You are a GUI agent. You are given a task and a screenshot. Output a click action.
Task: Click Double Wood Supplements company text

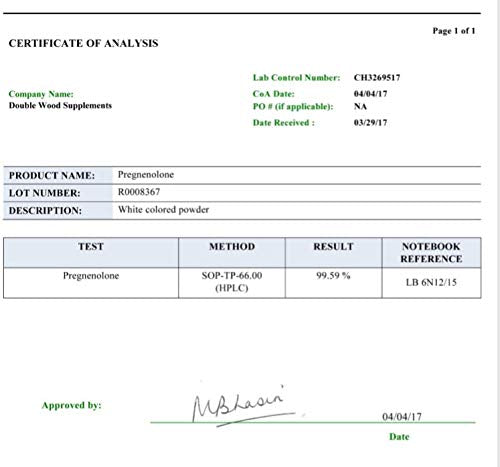click(60, 106)
